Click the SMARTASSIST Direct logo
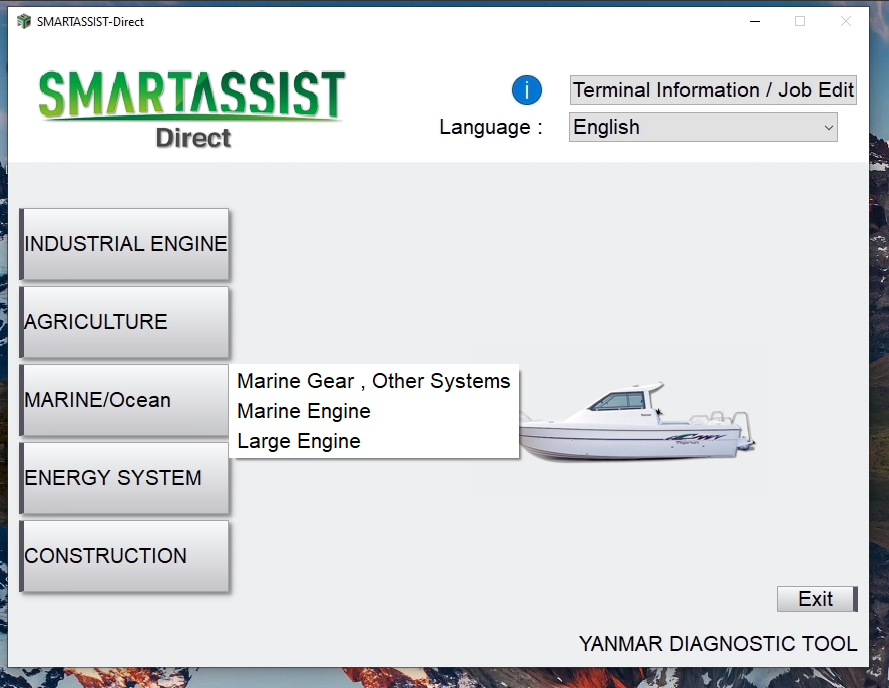 tap(192, 105)
